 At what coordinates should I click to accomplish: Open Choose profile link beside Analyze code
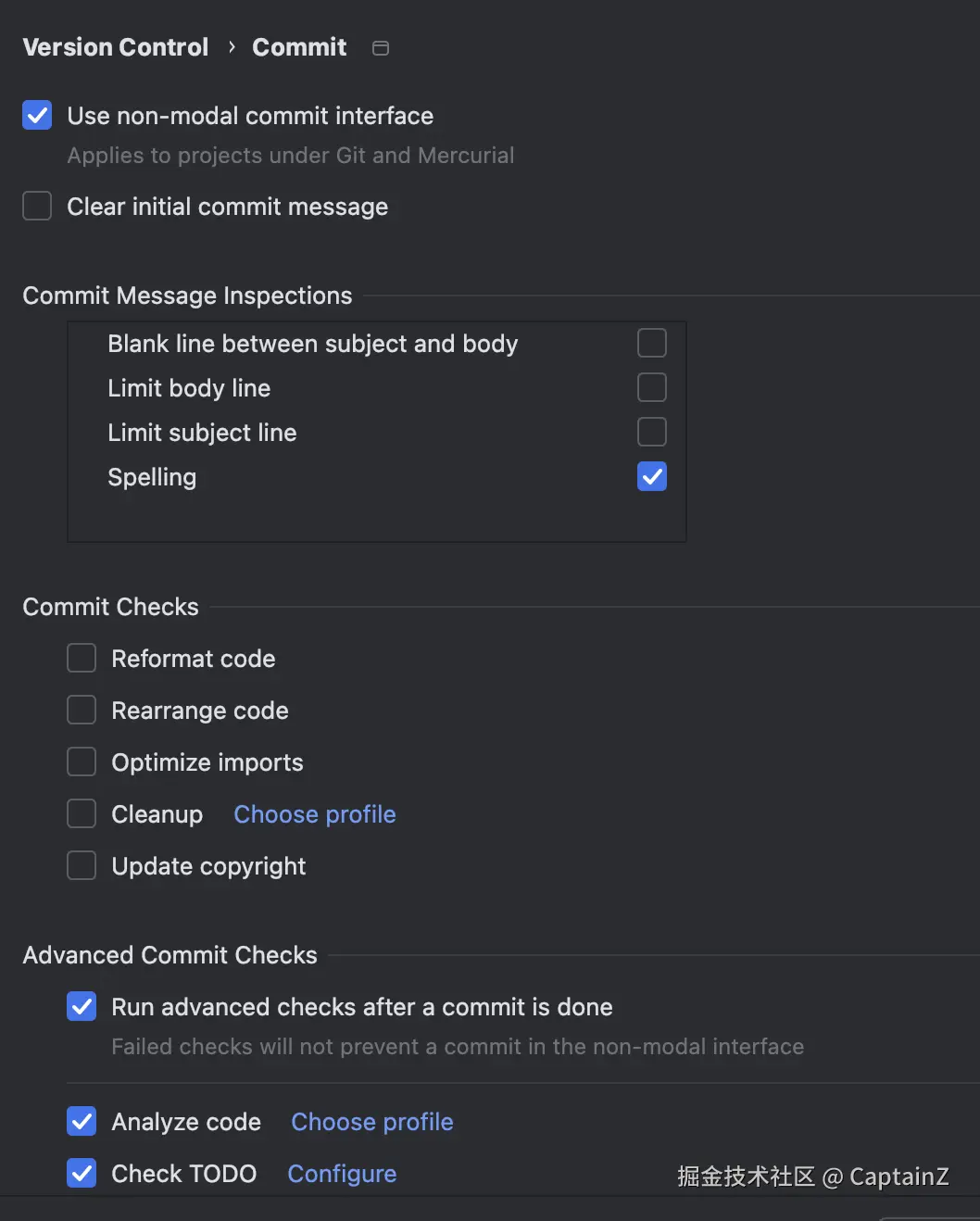(x=372, y=1122)
